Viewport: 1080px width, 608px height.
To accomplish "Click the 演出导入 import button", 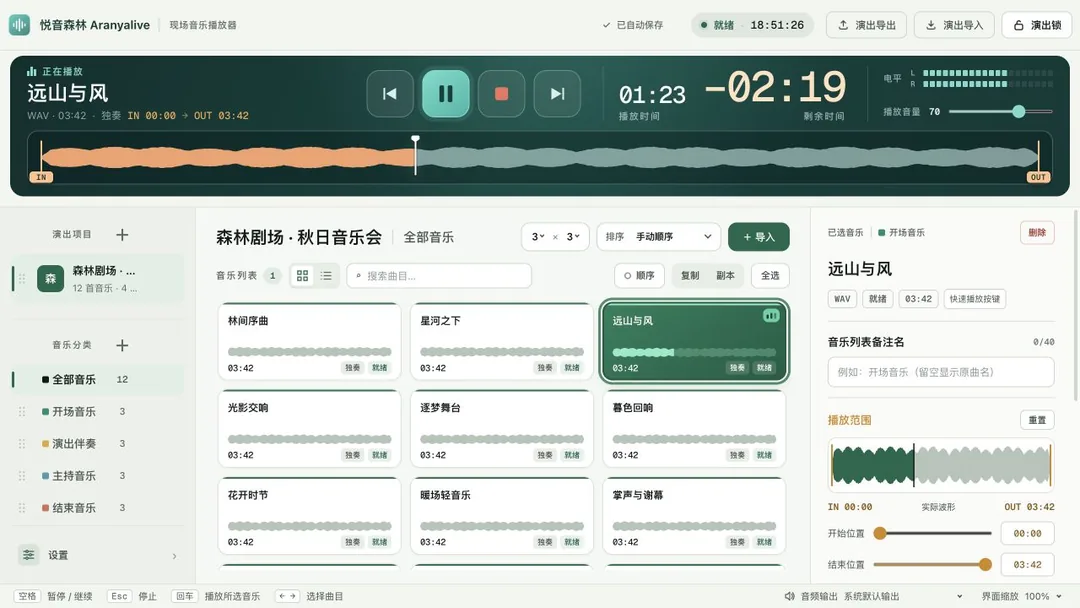I will (954, 25).
